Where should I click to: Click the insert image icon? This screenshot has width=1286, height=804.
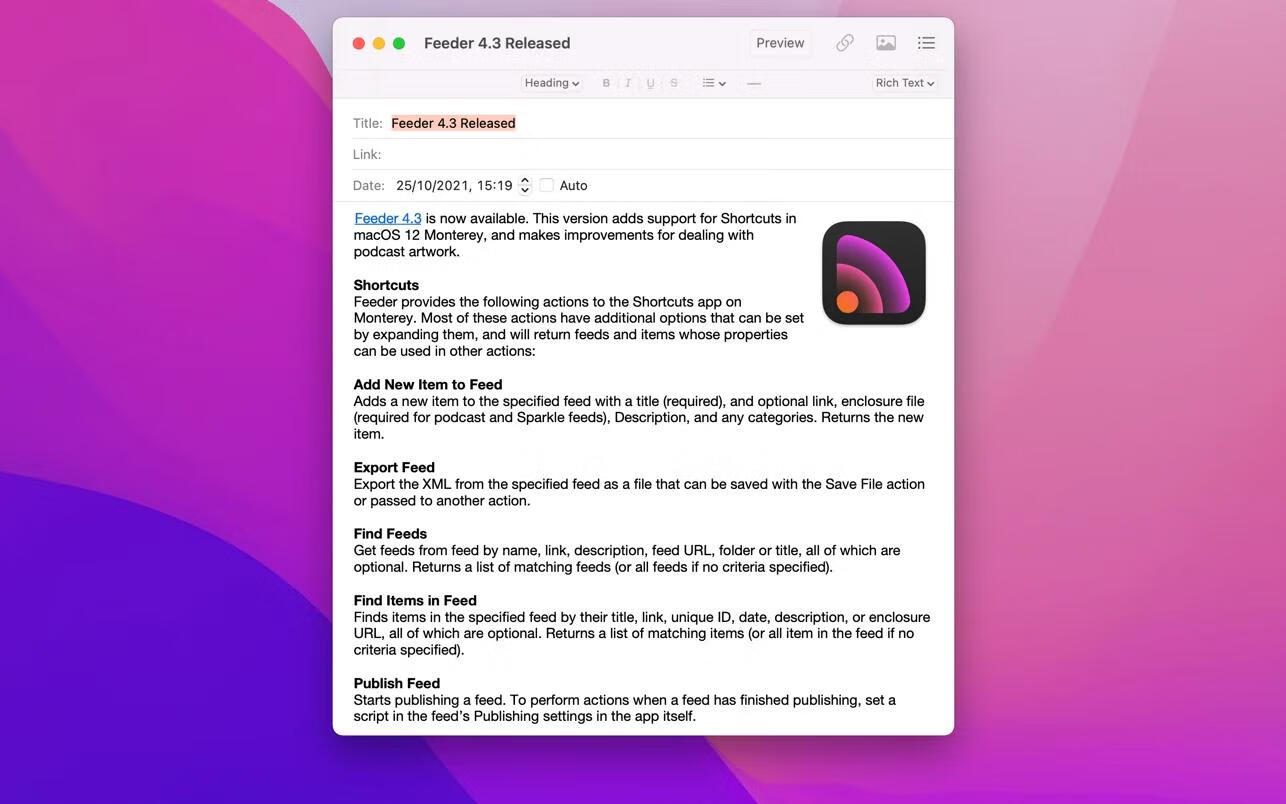[886, 43]
